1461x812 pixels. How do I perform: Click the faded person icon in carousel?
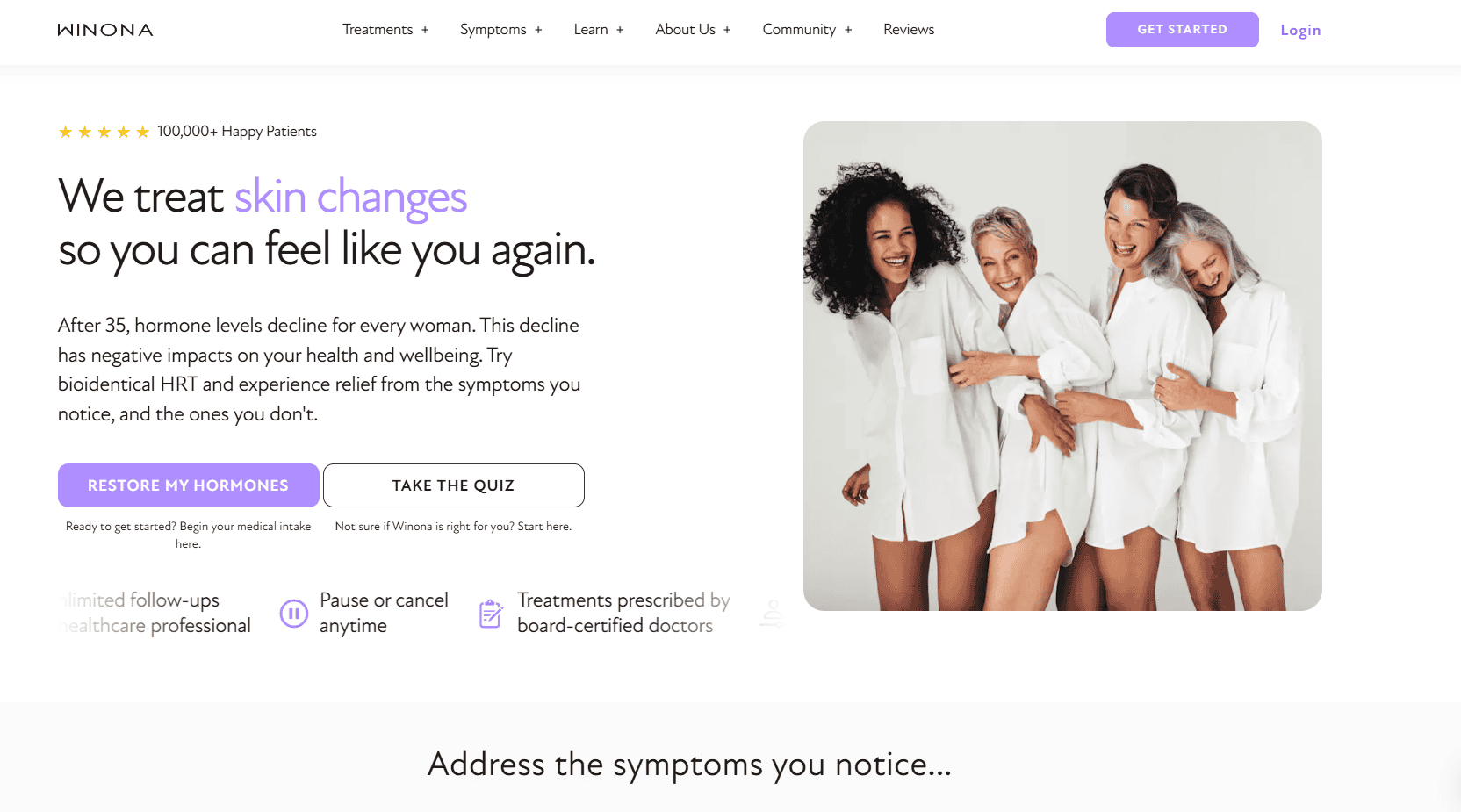coord(772,613)
